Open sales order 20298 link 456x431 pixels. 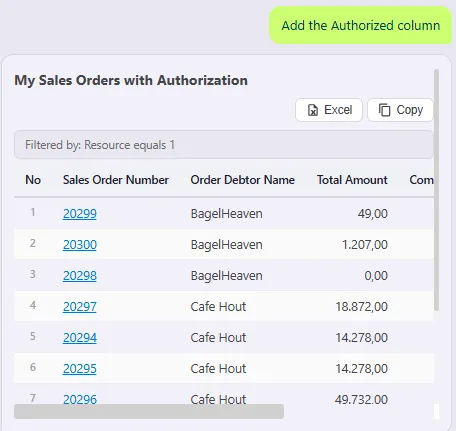(x=80, y=276)
